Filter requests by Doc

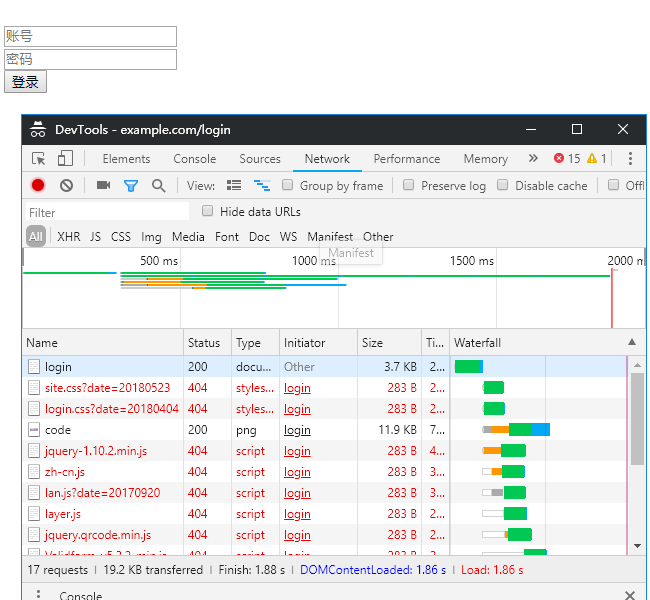click(x=259, y=237)
